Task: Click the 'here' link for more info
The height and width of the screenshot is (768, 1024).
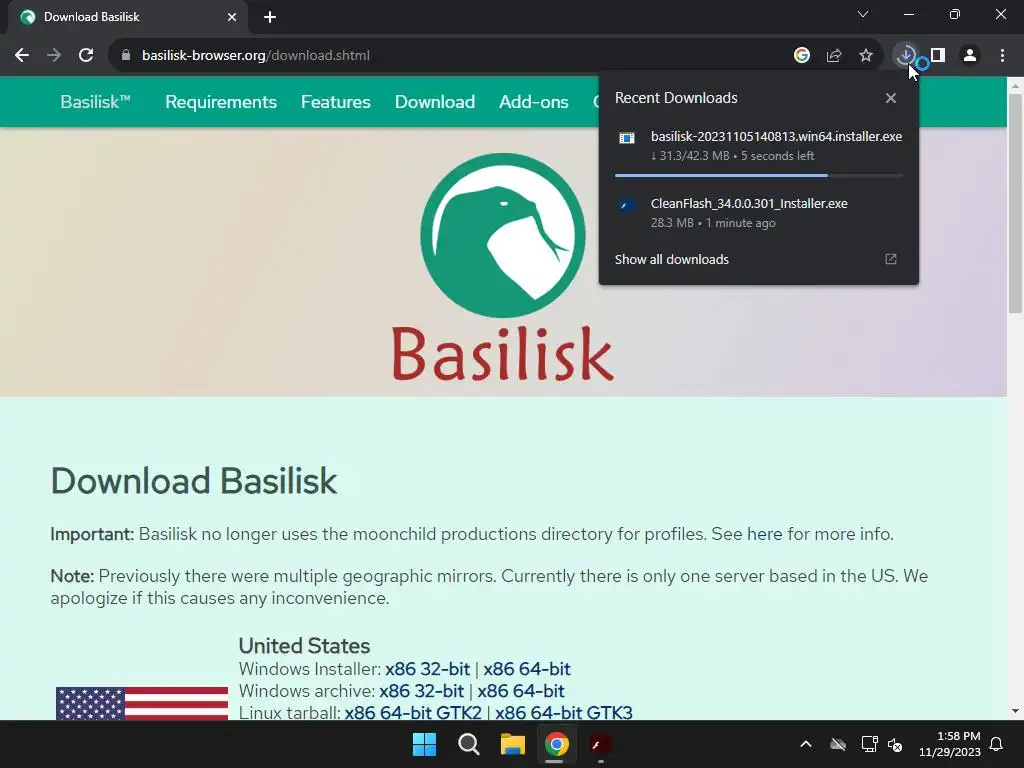Action: tap(764, 534)
